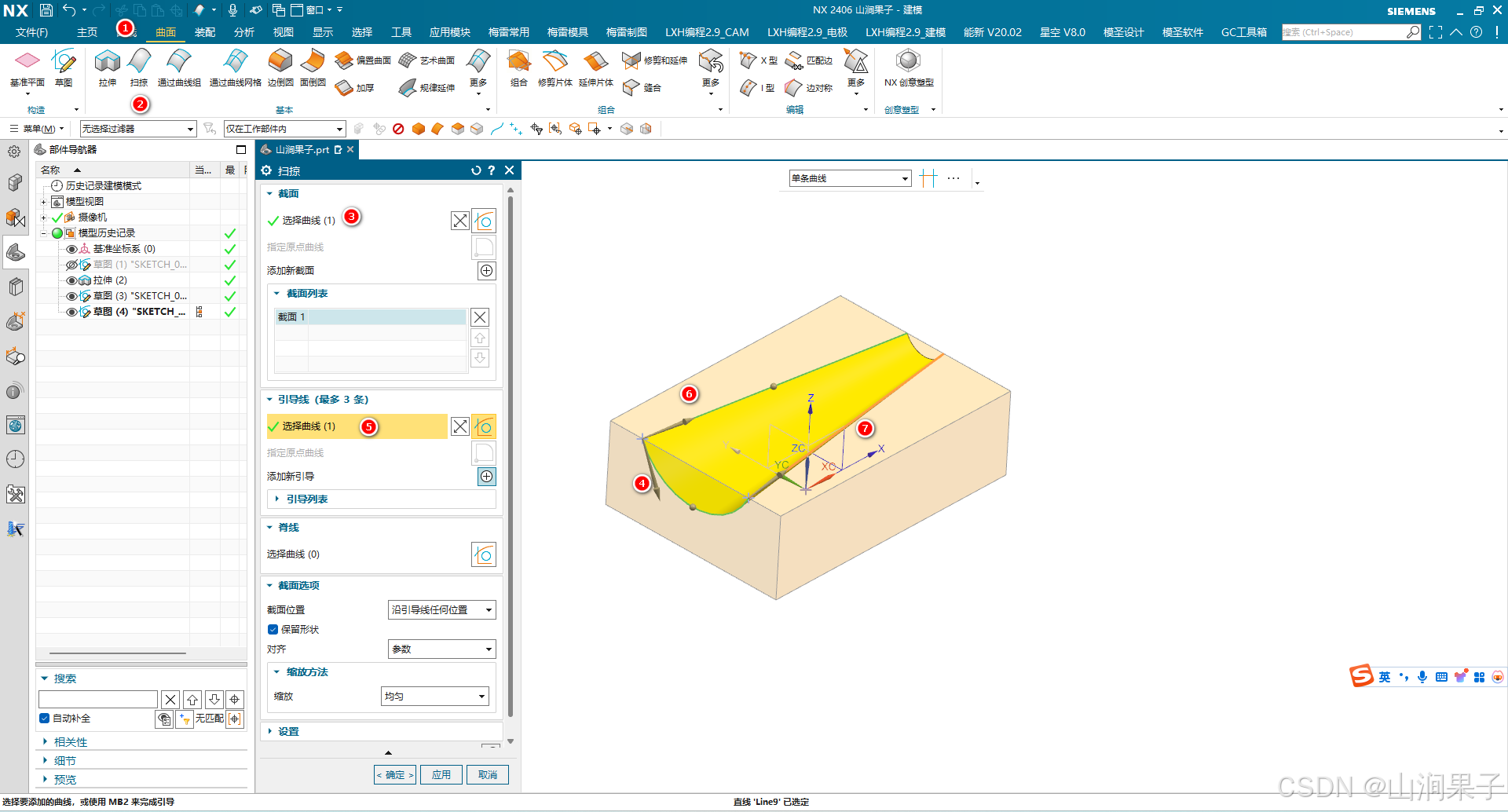Select the 面倒圆 face blend tool
1508x812 pixels.
[x=313, y=67]
